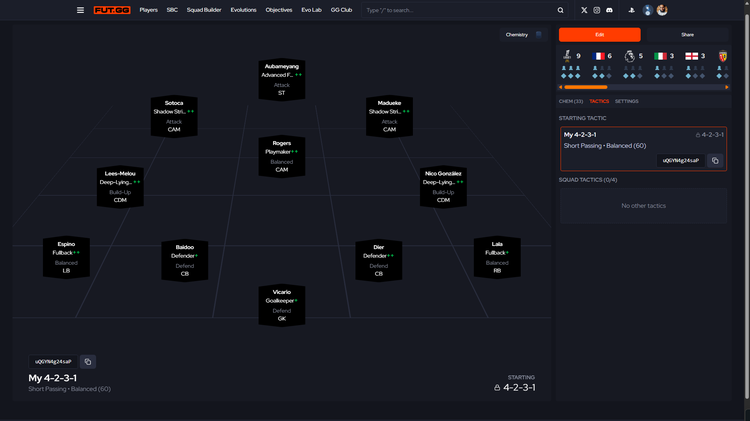
Task: Open the Discord server link
Action: [609, 10]
